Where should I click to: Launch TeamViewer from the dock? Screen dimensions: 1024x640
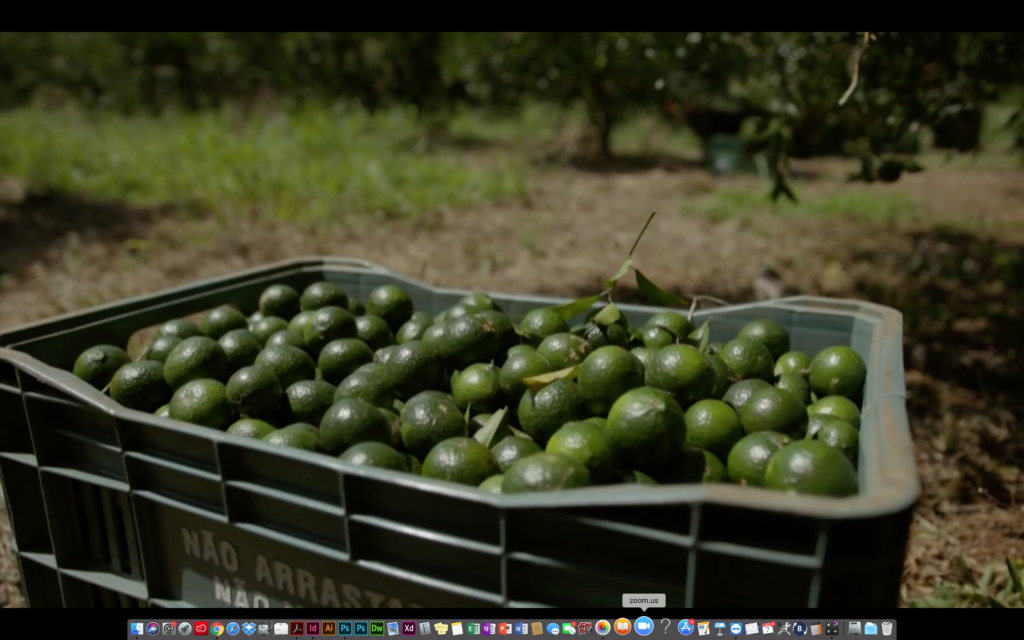tap(736, 628)
